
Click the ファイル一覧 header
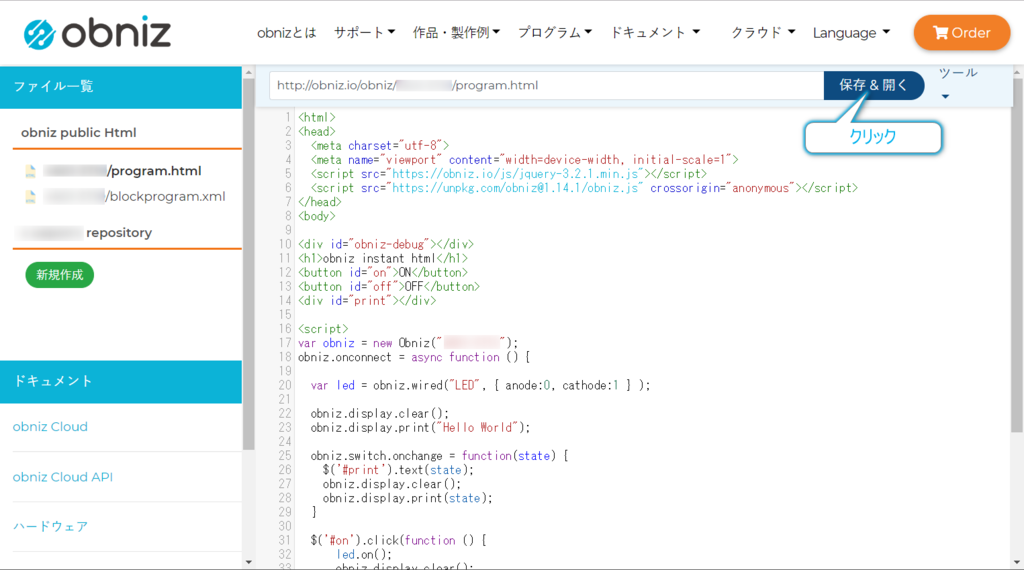coord(121,87)
